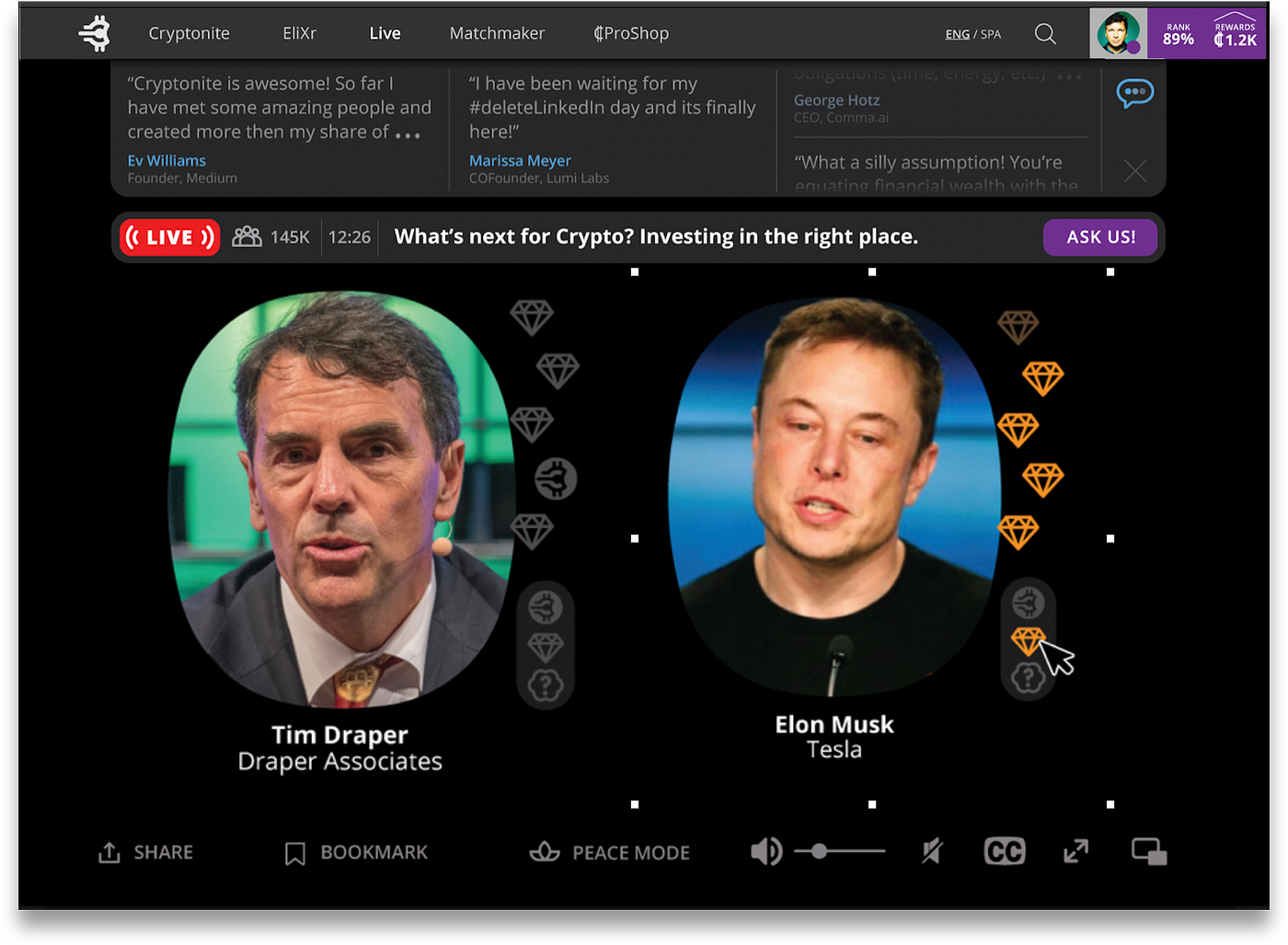Toggle the mute icon

[932, 852]
